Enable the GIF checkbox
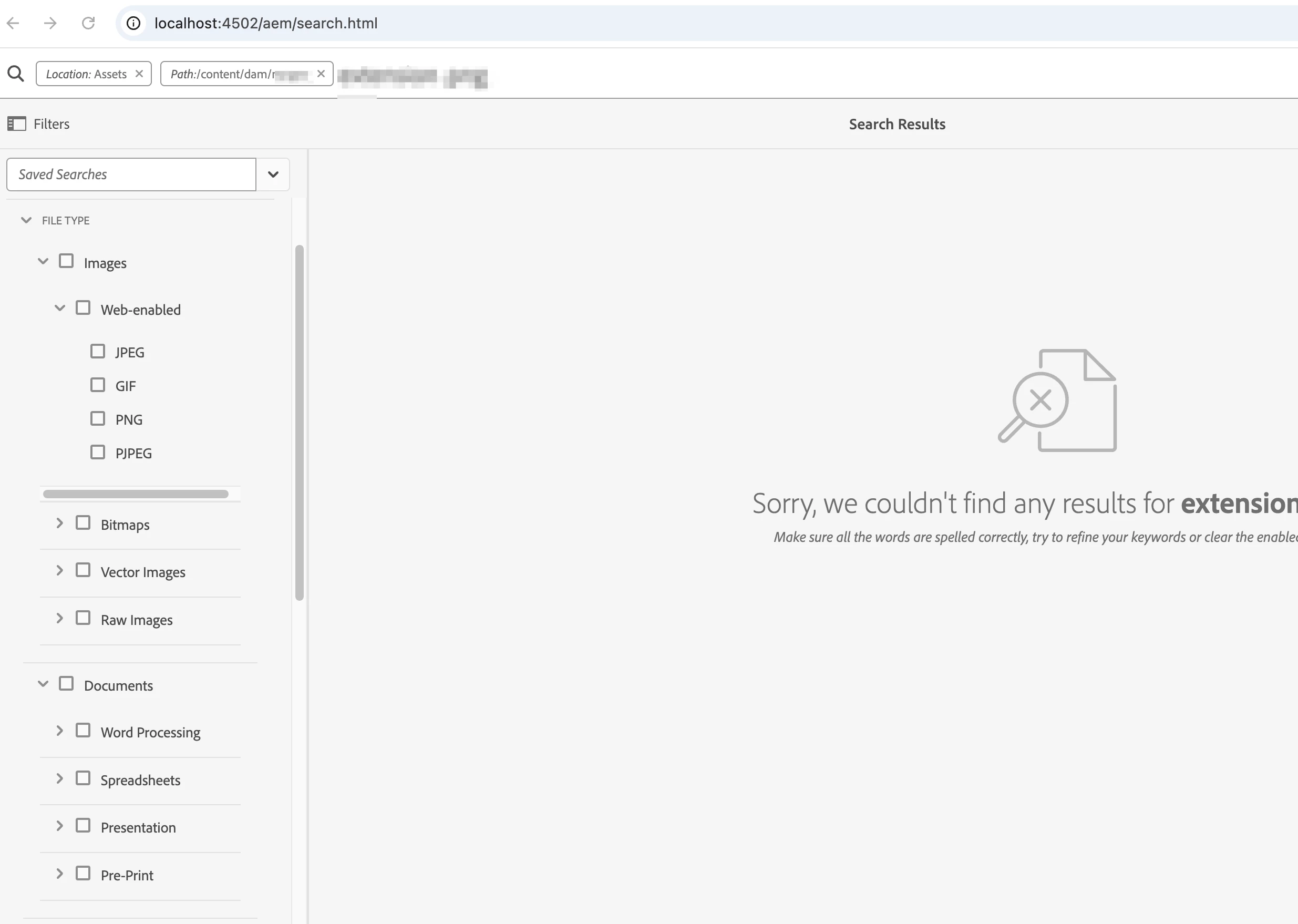1298x924 pixels. point(98,385)
